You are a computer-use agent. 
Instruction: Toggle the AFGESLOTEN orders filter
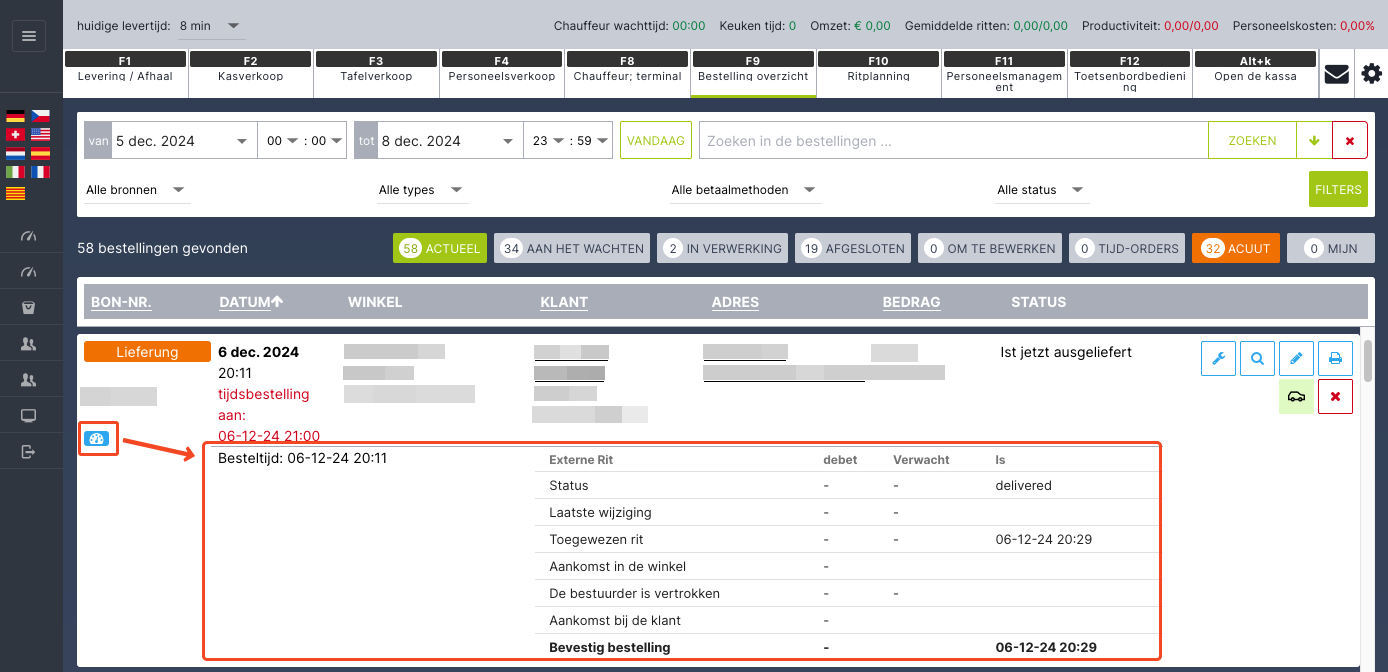pos(853,248)
